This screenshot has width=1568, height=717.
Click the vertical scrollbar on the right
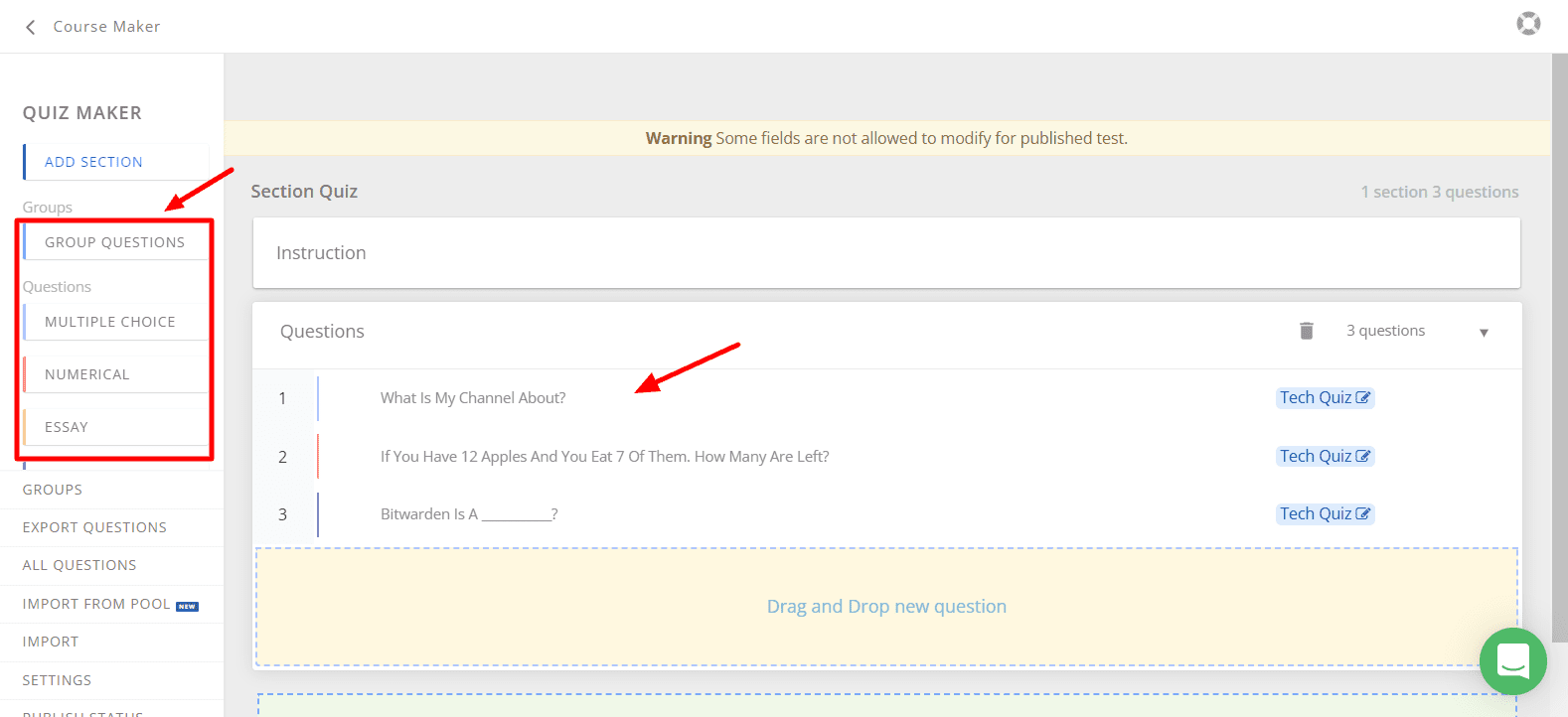tap(1559, 348)
